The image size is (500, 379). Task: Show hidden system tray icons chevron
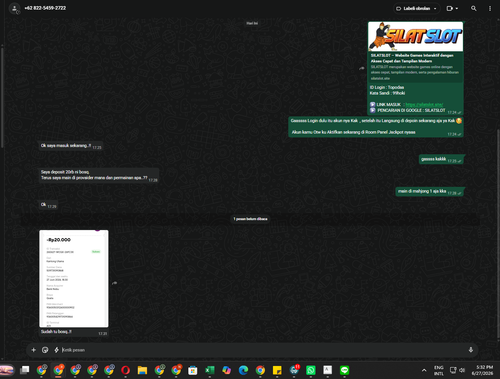[424, 370]
